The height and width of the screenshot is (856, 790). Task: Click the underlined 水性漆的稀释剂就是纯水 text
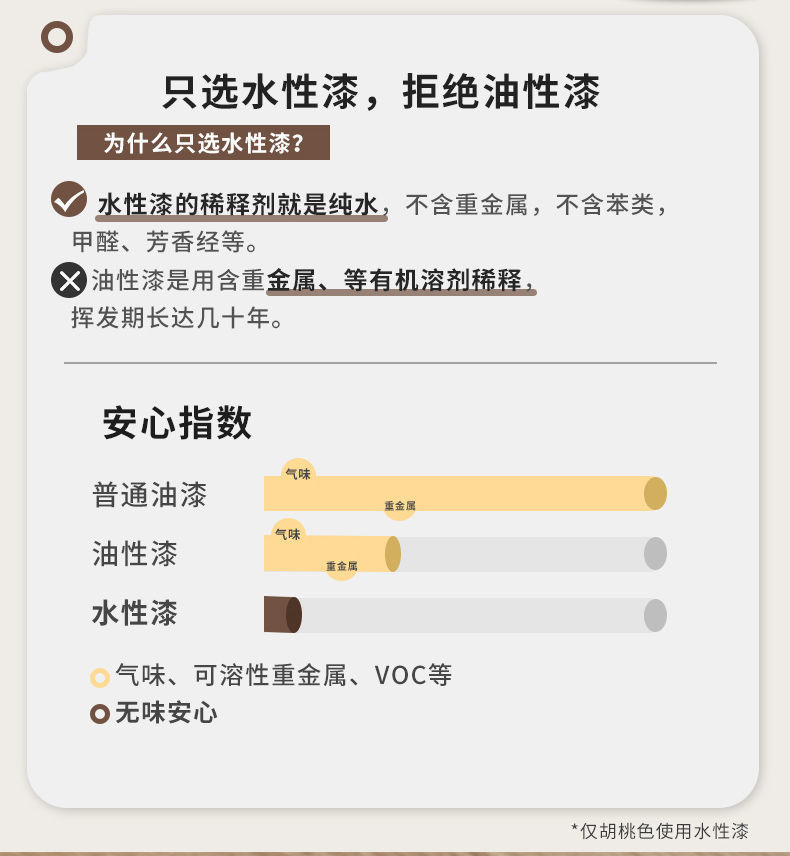pos(240,205)
